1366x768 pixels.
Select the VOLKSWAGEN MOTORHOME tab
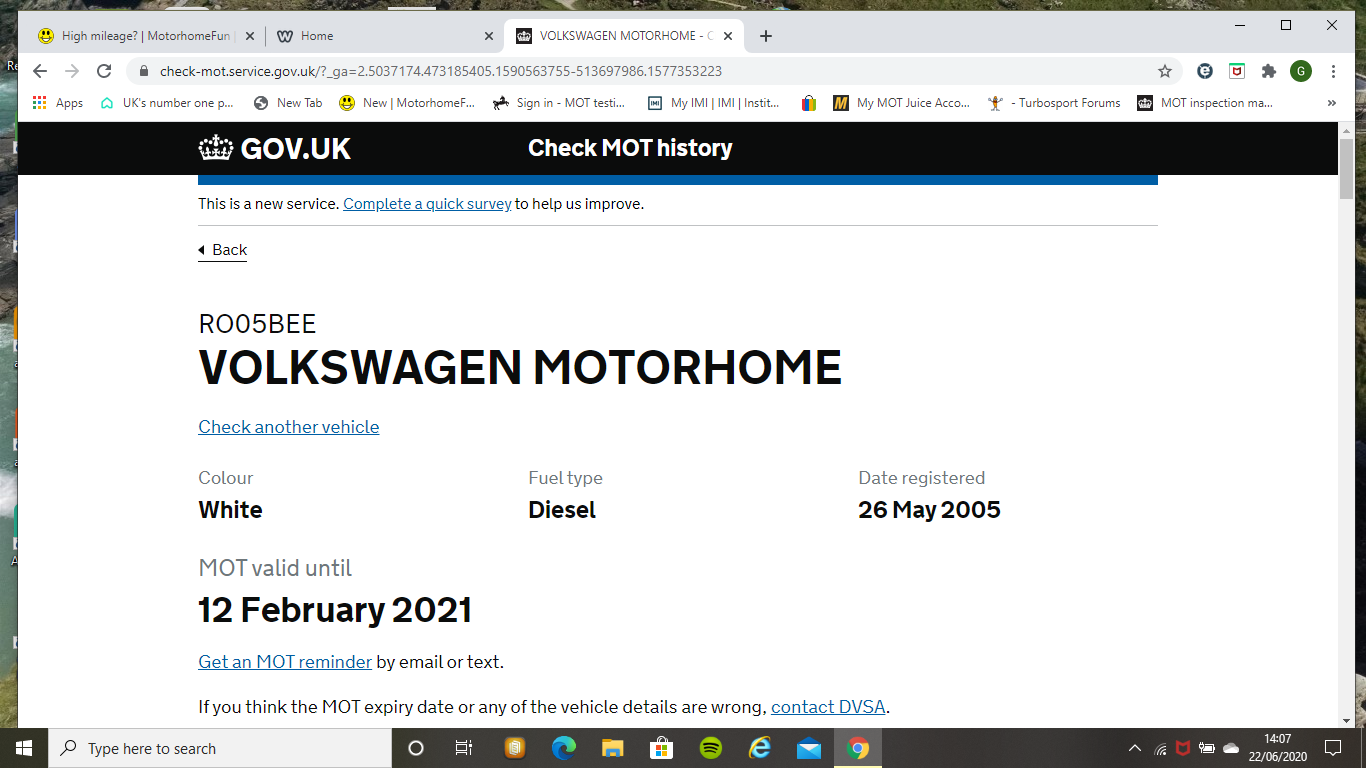click(x=624, y=36)
